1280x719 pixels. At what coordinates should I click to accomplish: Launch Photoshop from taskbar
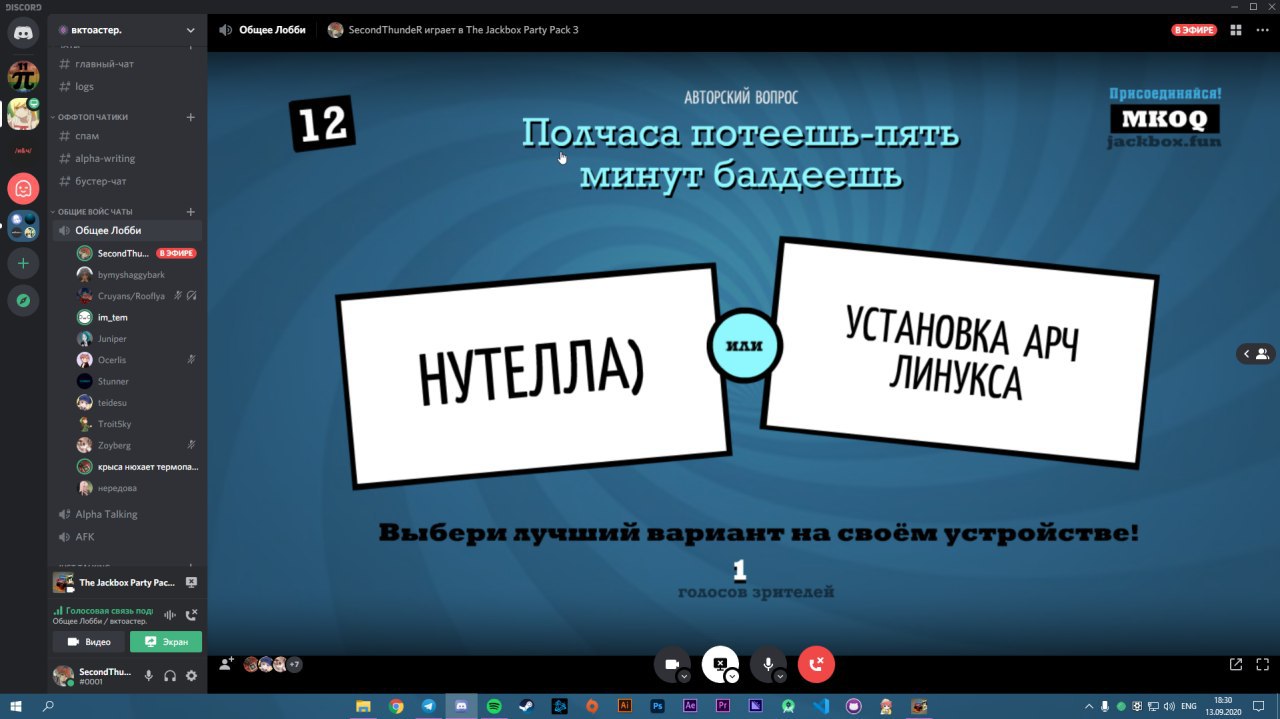tap(657, 706)
